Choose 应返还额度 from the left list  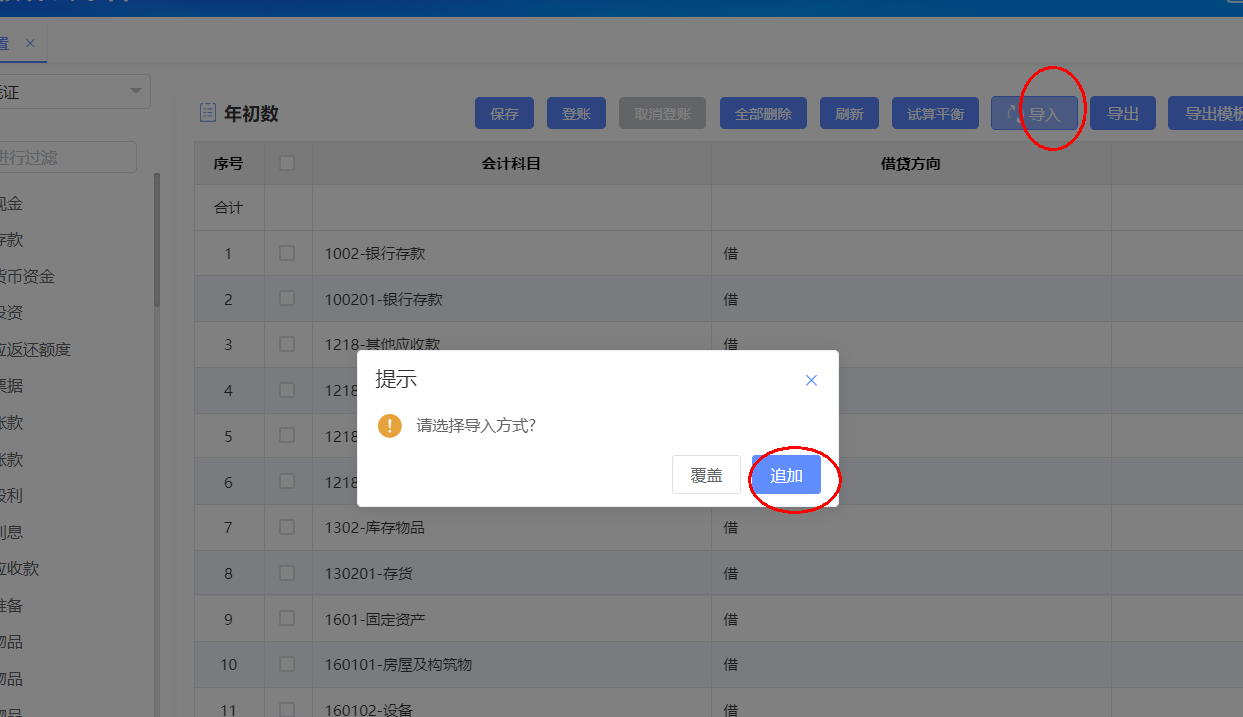35,350
